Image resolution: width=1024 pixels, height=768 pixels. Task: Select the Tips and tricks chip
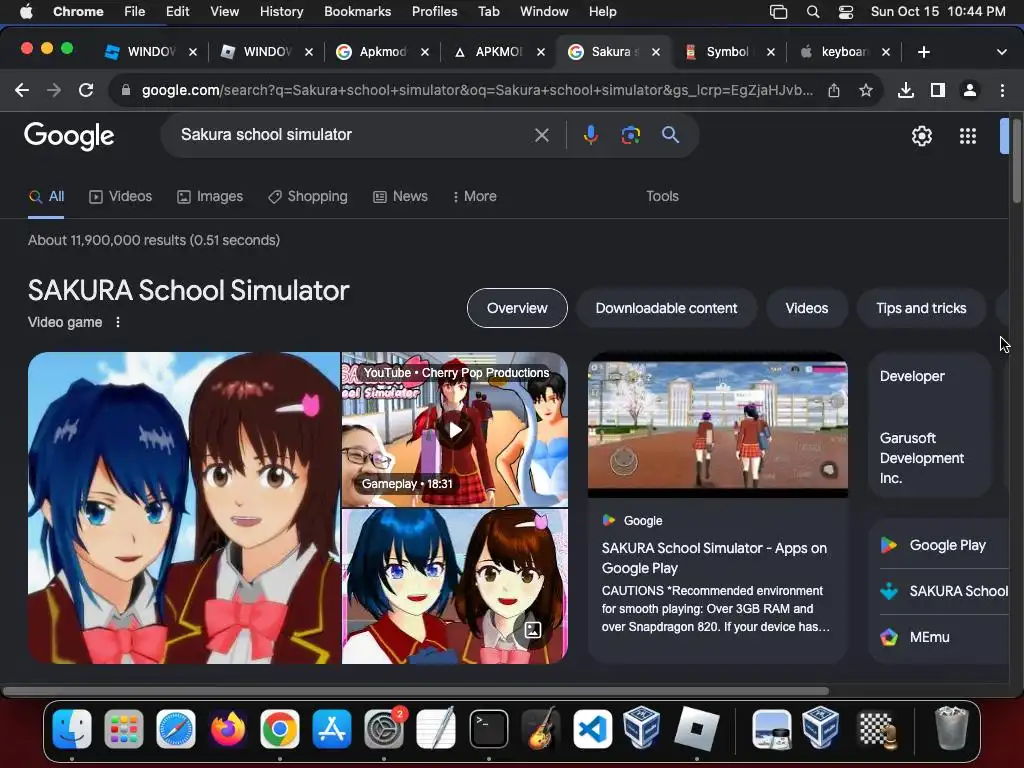(921, 308)
